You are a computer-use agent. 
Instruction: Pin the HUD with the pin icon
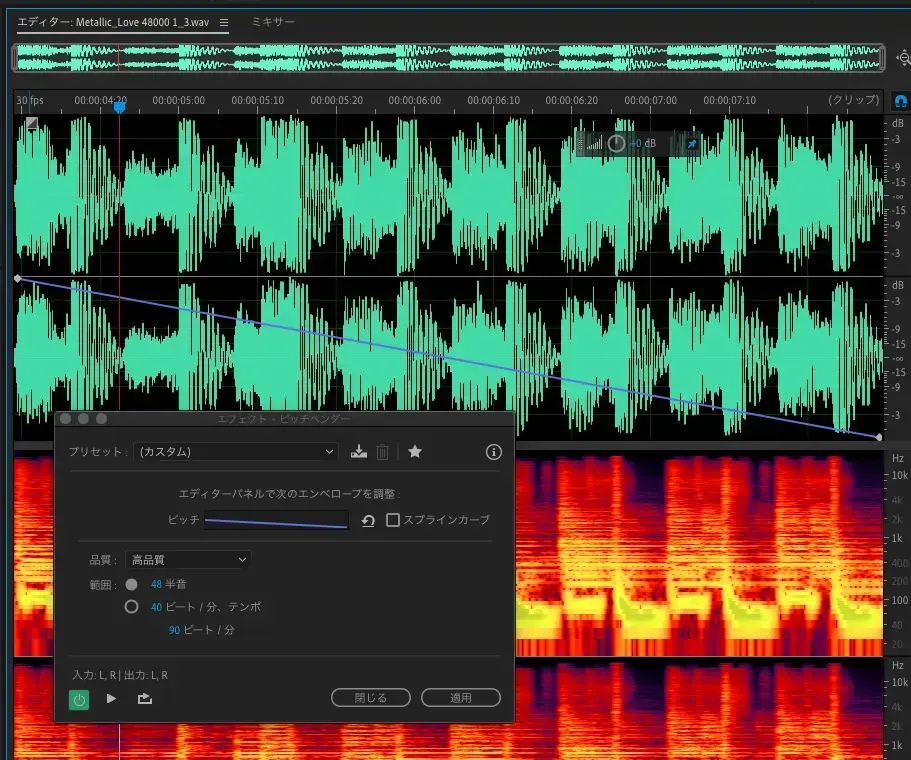tap(691, 144)
